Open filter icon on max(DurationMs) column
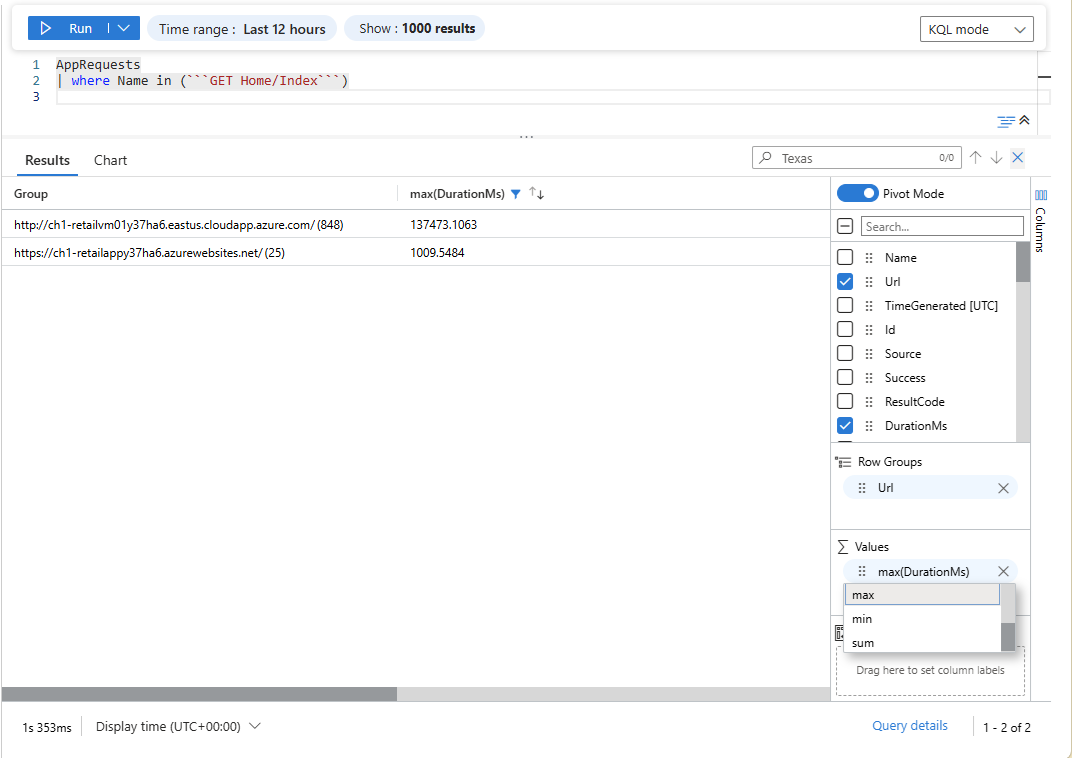Image resolution: width=1072 pixels, height=758 pixels. point(515,194)
